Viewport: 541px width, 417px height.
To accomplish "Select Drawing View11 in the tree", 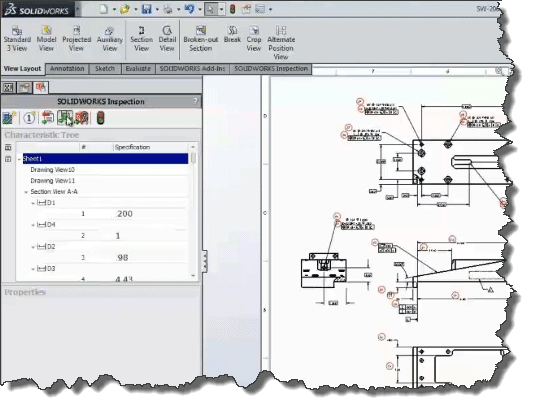I will [52, 181].
